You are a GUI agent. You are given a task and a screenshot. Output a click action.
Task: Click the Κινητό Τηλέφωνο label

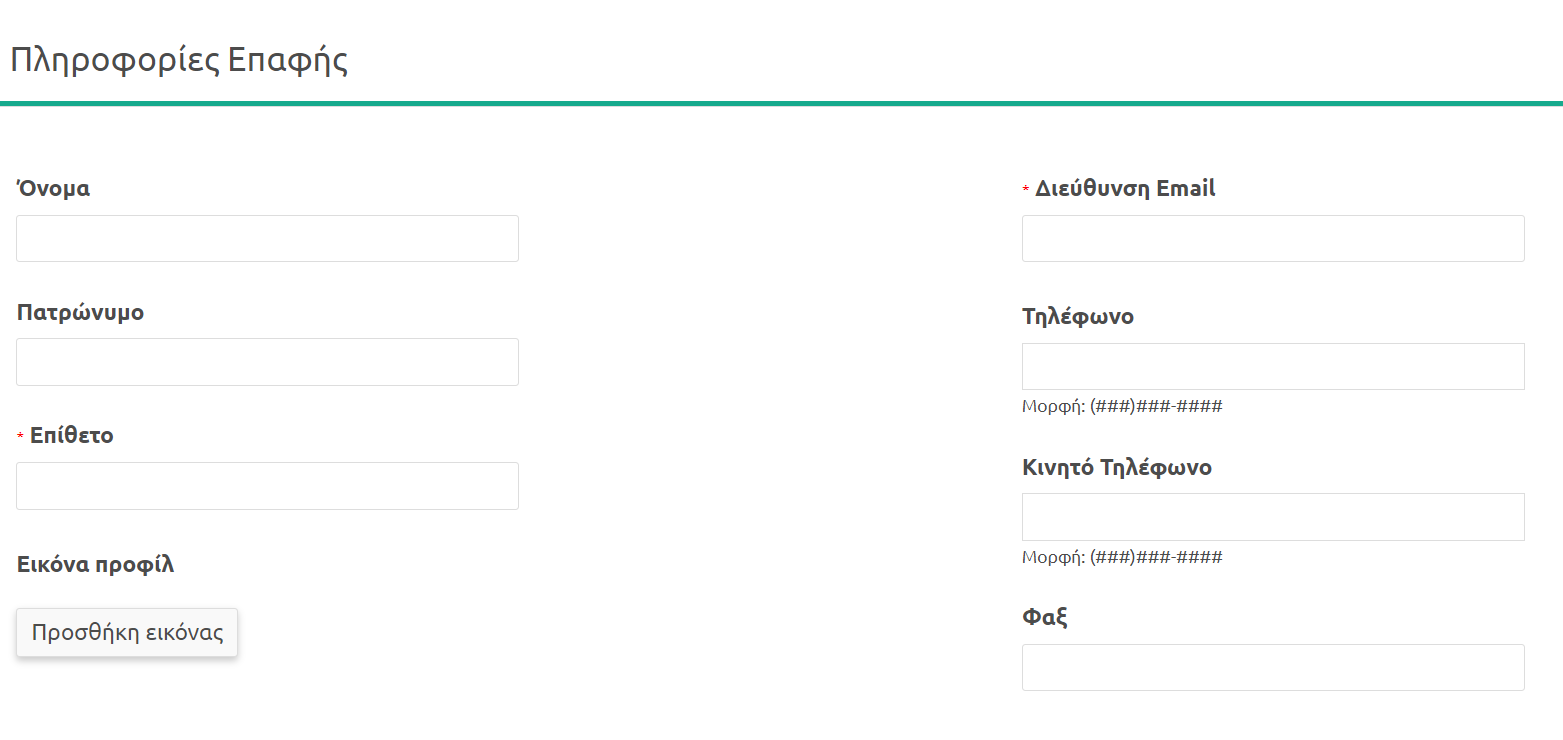(1116, 467)
